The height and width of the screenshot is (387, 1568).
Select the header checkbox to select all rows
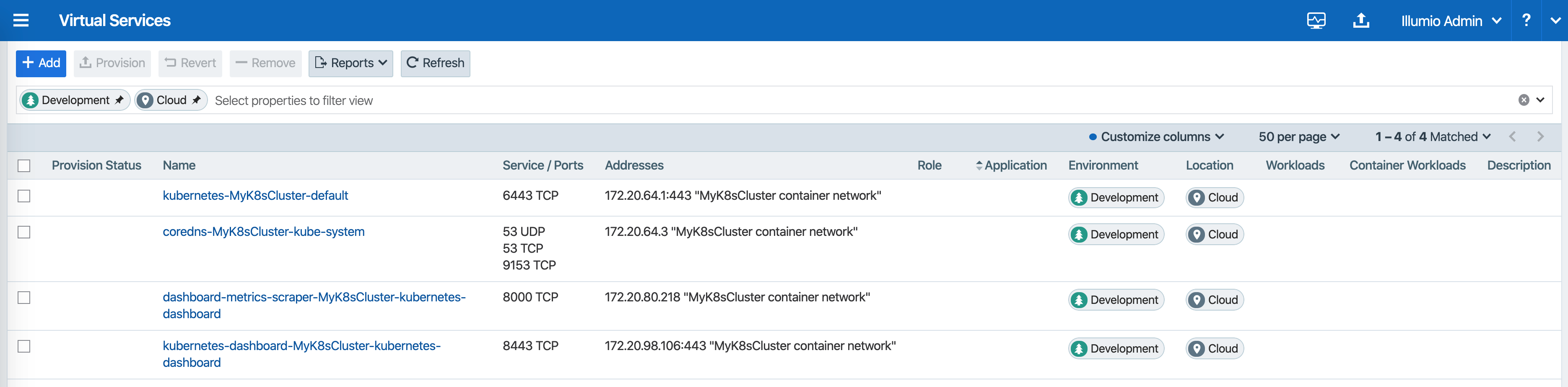point(24,165)
